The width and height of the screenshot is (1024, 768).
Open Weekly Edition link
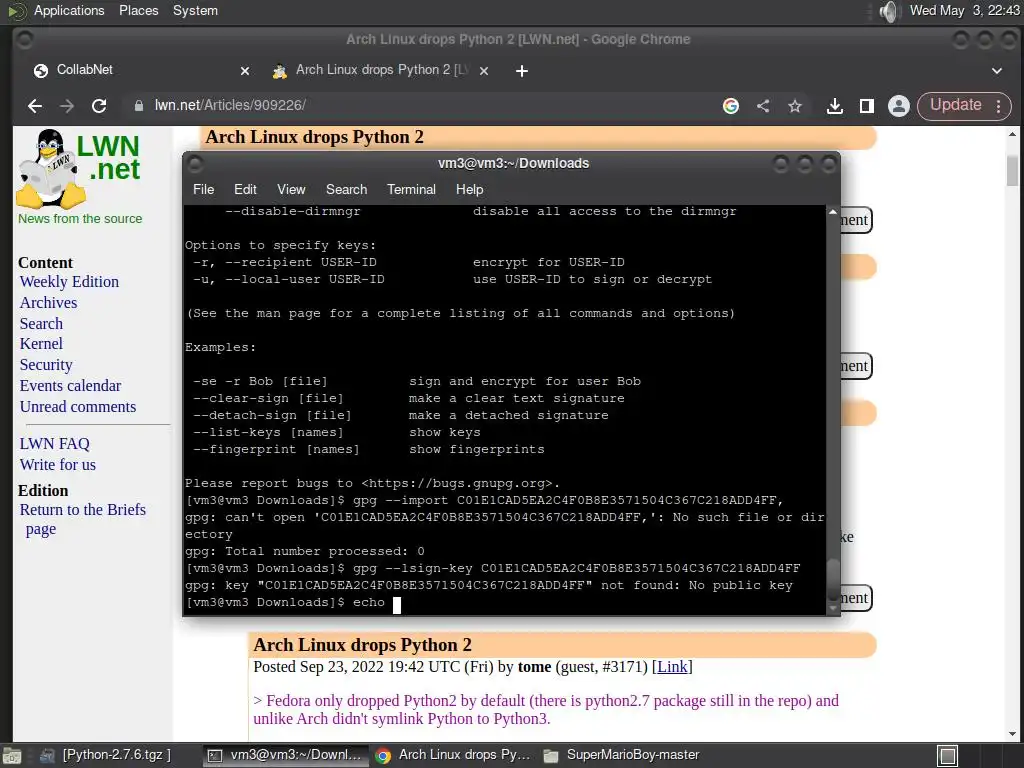pos(69,282)
